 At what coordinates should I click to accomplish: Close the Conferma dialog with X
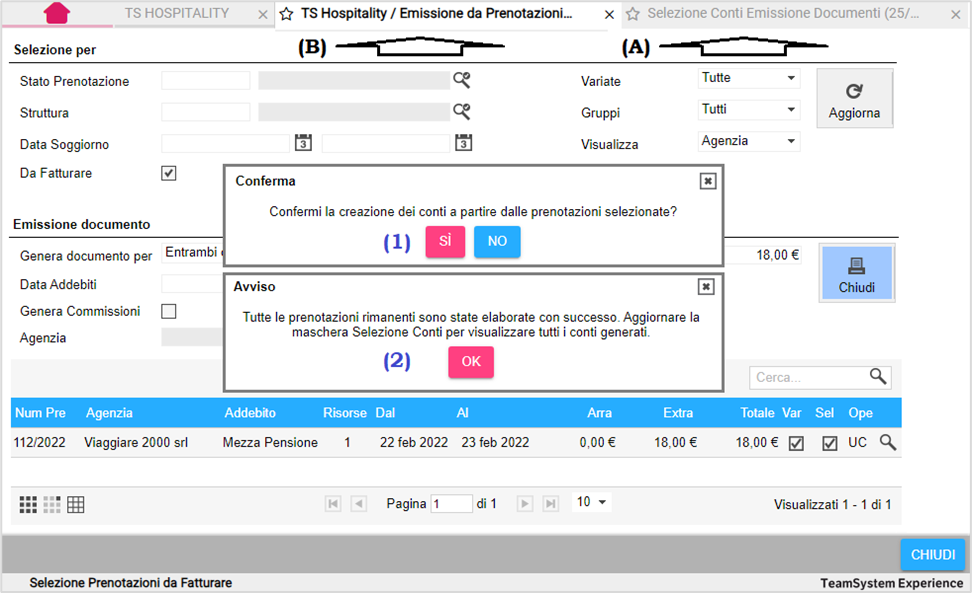708,181
